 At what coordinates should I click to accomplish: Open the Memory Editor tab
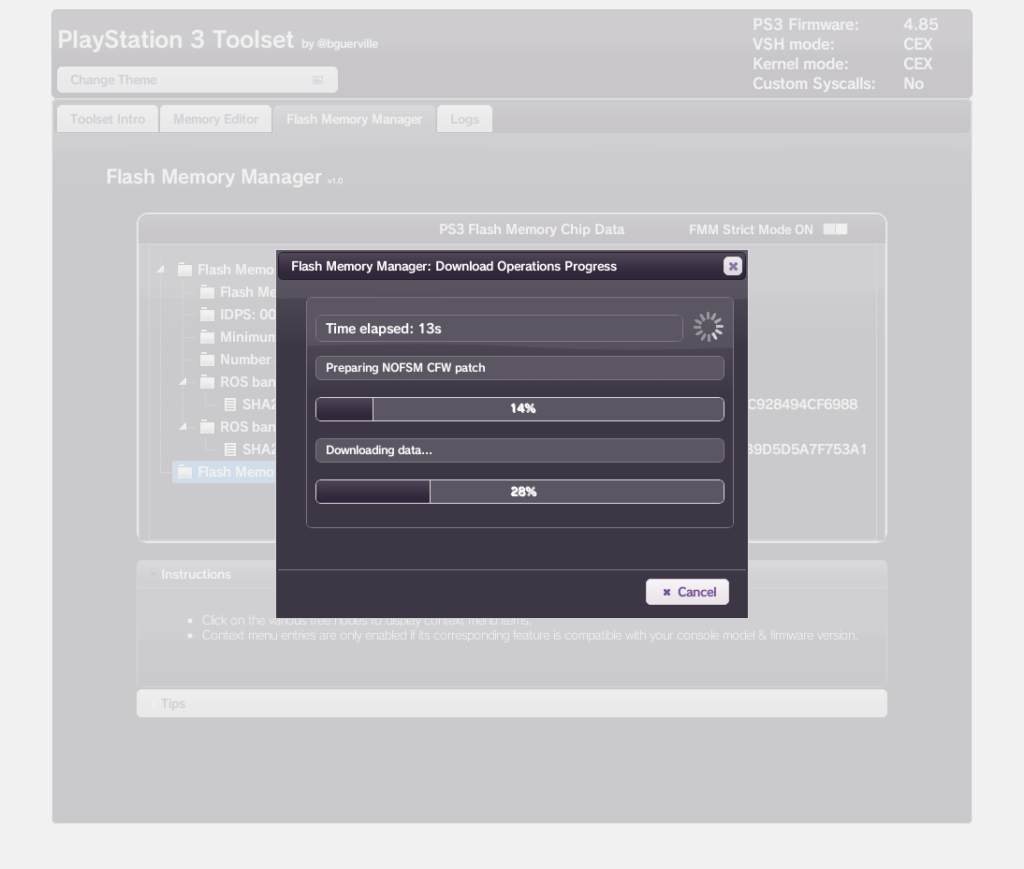point(216,119)
